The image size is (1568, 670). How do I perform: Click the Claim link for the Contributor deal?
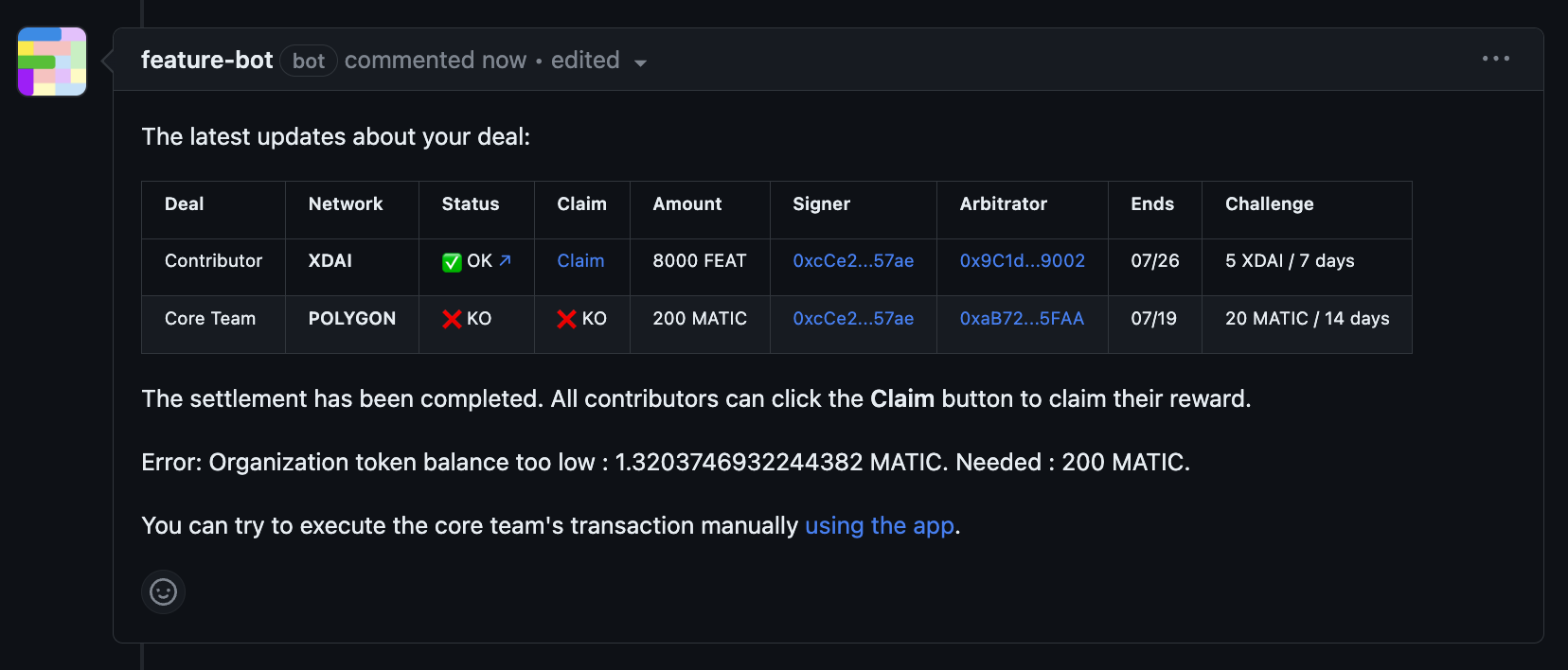tap(579, 261)
